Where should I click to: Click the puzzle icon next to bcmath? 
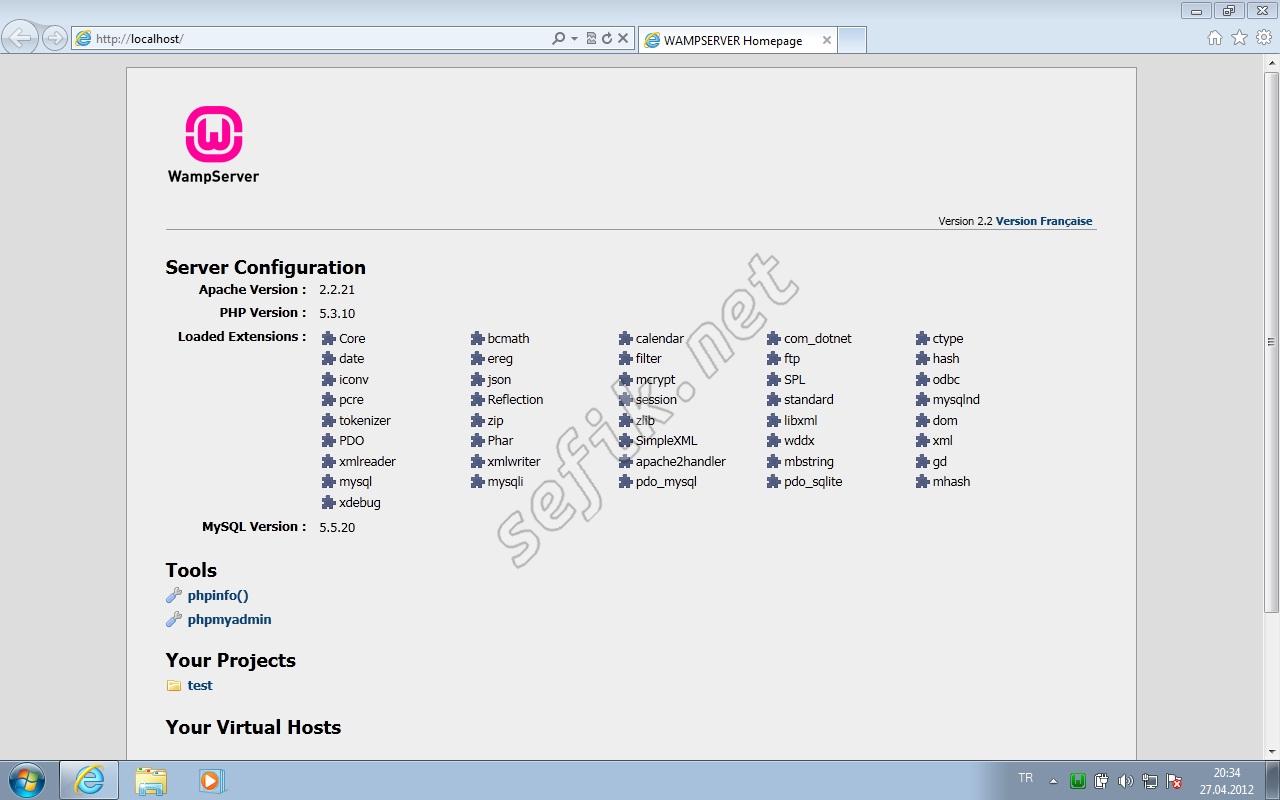[478, 338]
